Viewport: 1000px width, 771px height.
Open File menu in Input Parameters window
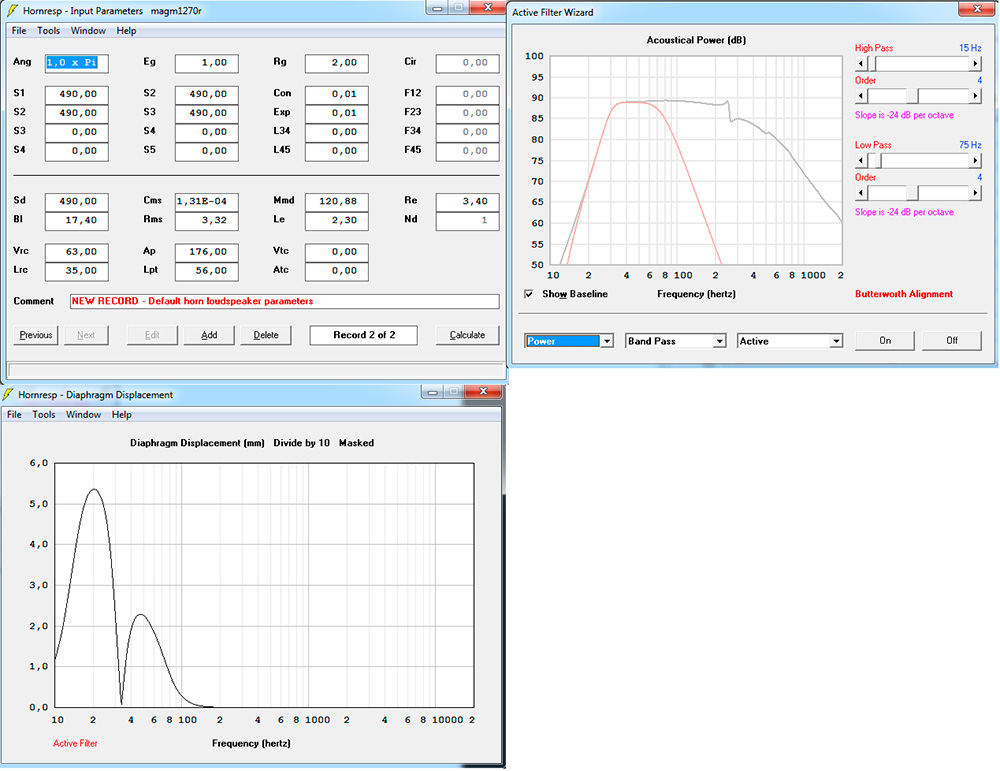point(19,31)
